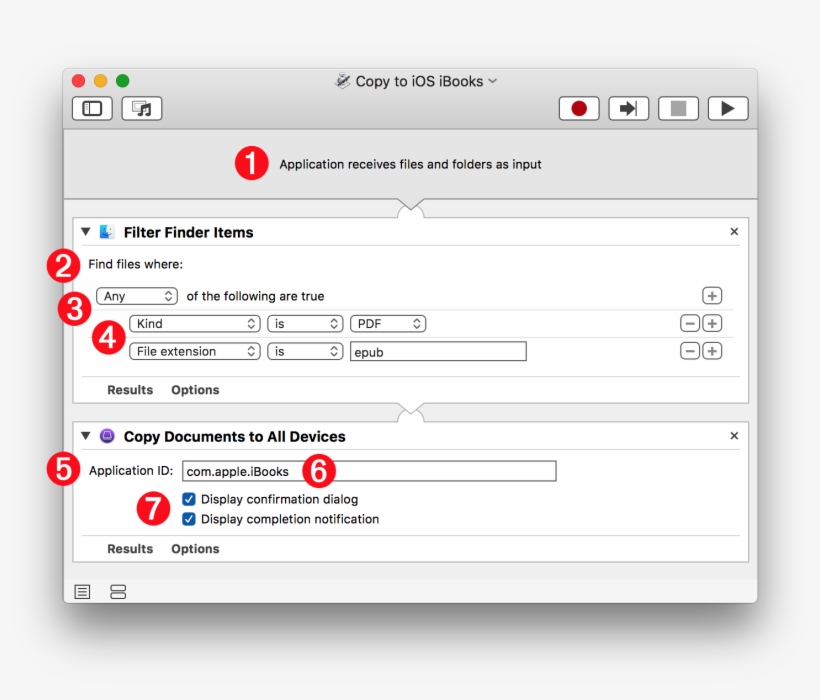This screenshot has height=700, width=820.
Task: Remove the Copy Documents to All Devices action
Action: point(734,435)
